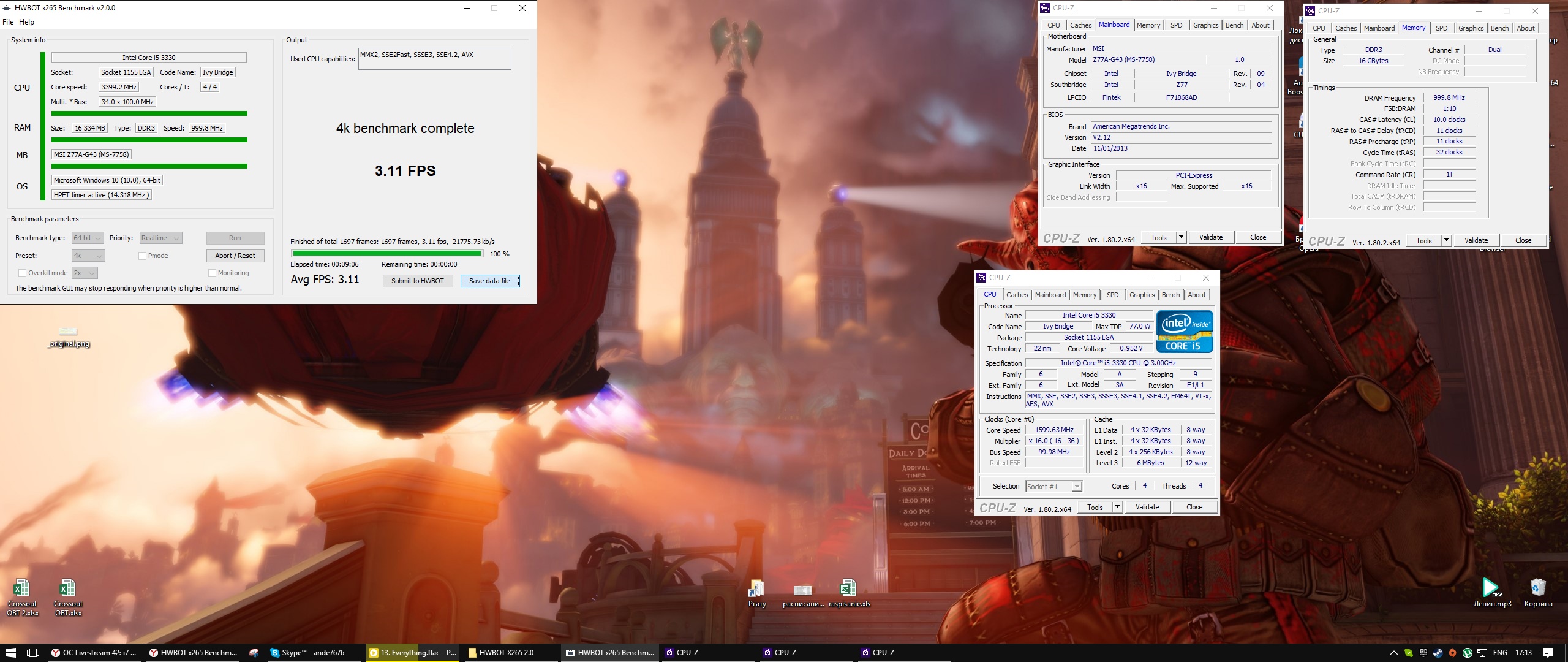Click the BIOS Version V2.12 value

tap(1181, 137)
